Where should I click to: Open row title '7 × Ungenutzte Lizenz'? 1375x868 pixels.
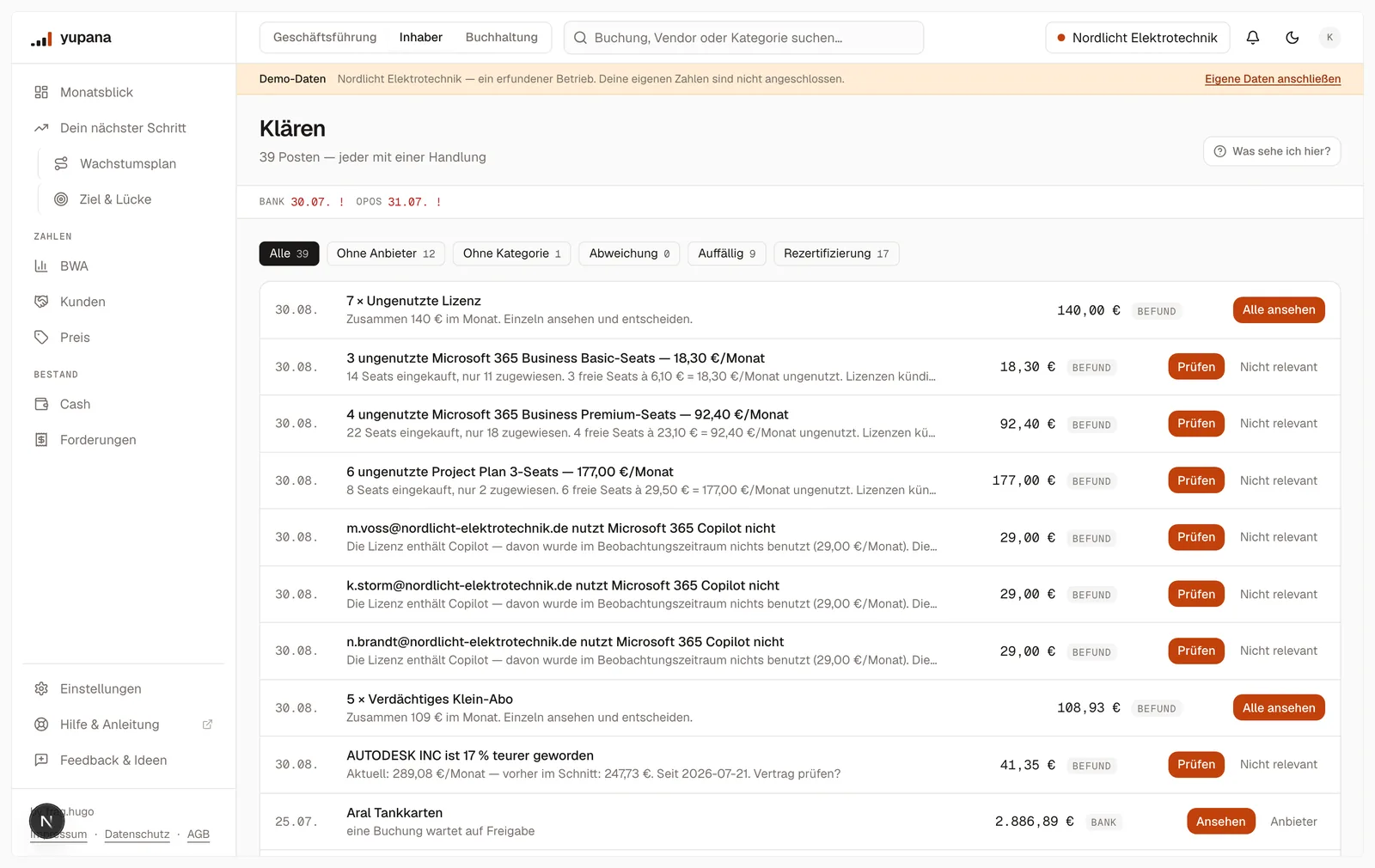click(x=413, y=301)
